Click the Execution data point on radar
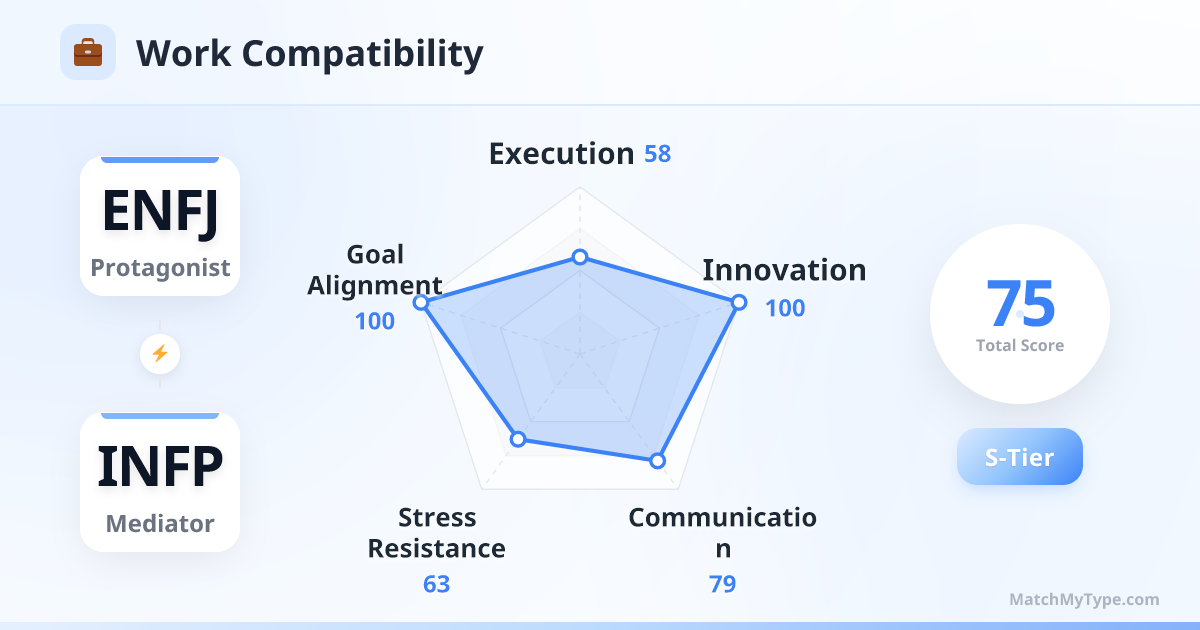1200x630 pixels. point(579,257)
